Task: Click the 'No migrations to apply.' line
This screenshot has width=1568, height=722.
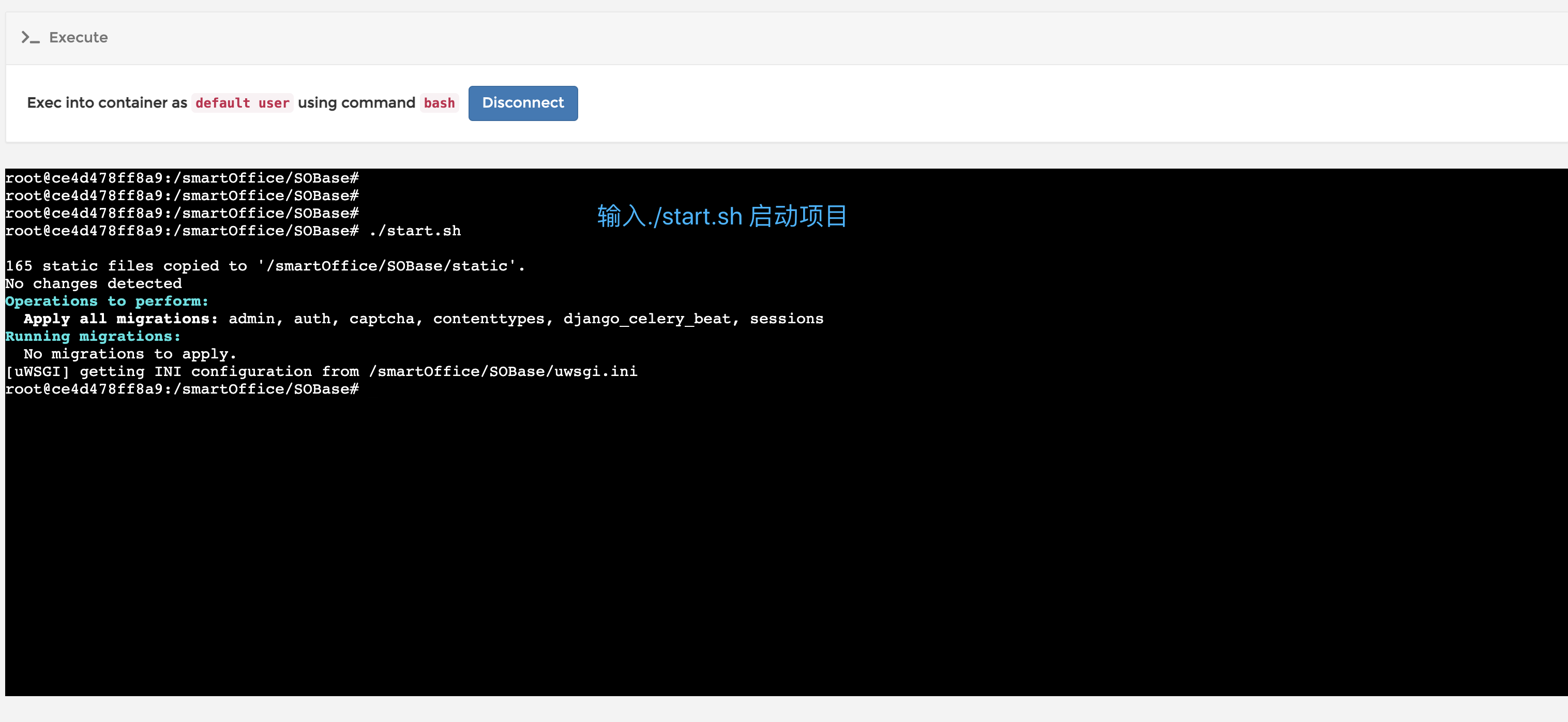Action: click(x=130, y=354)
